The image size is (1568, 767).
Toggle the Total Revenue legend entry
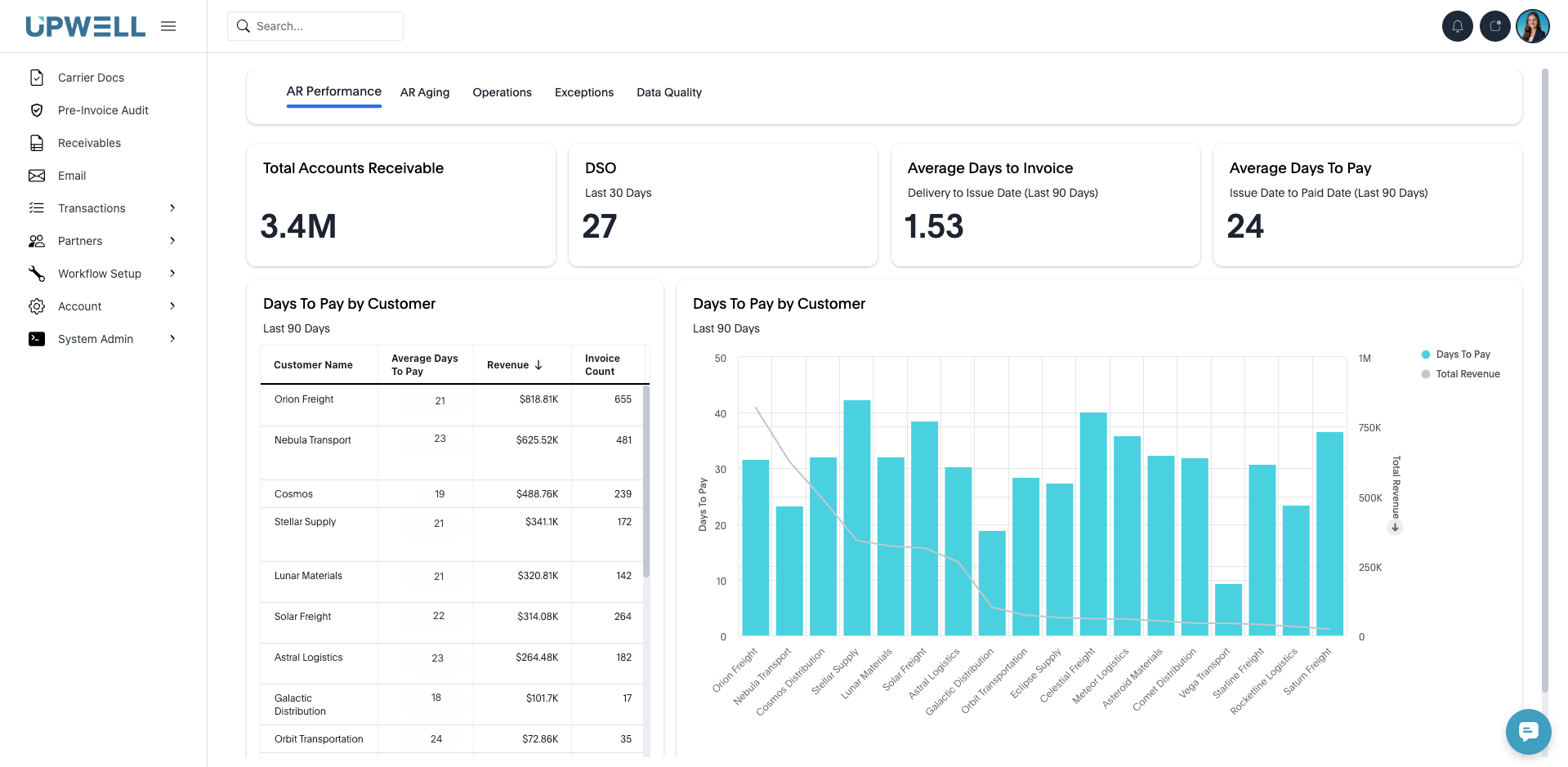pyautogui.click(x=1467, y=374)
